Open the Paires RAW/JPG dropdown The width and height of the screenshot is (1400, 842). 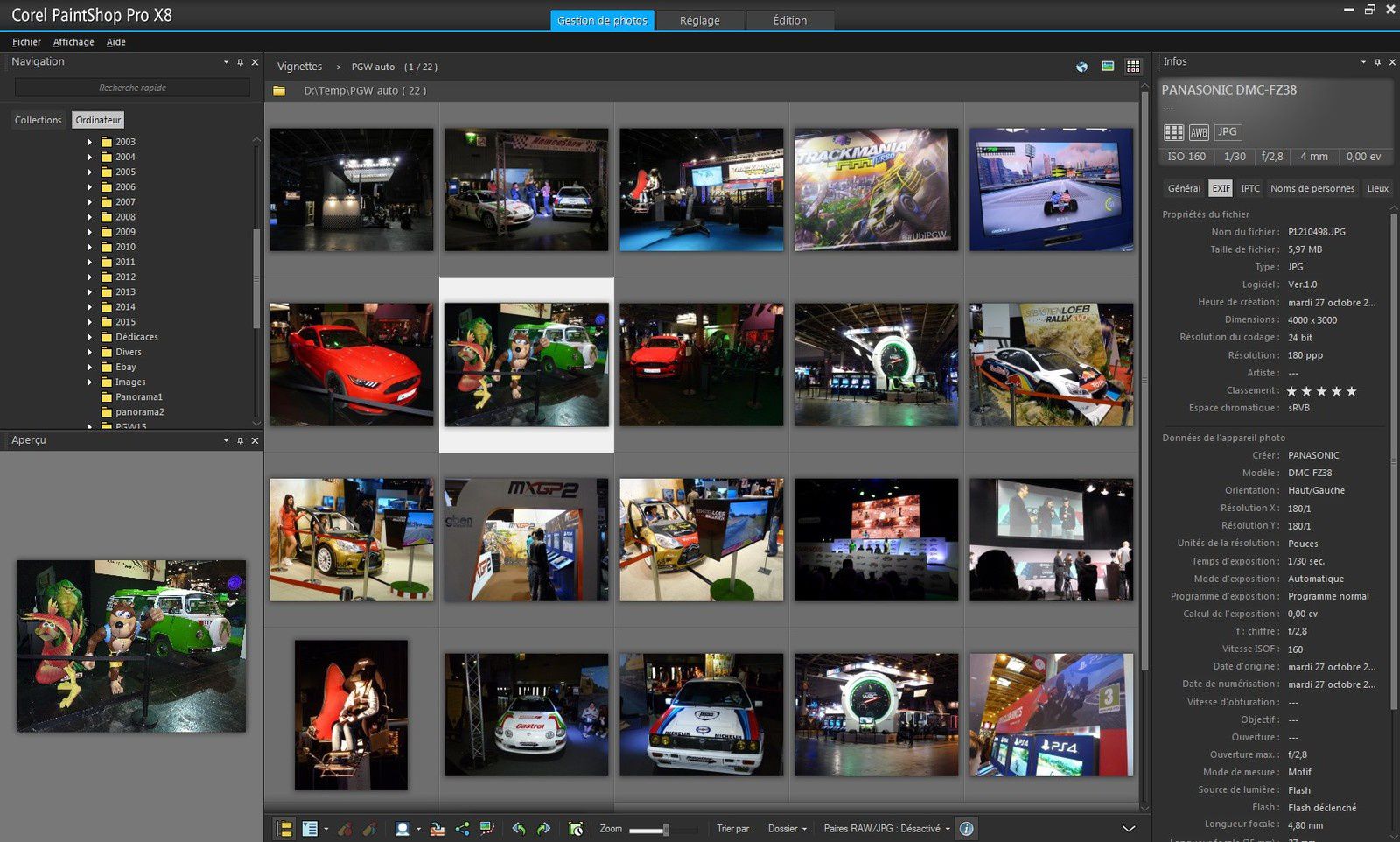886,829
